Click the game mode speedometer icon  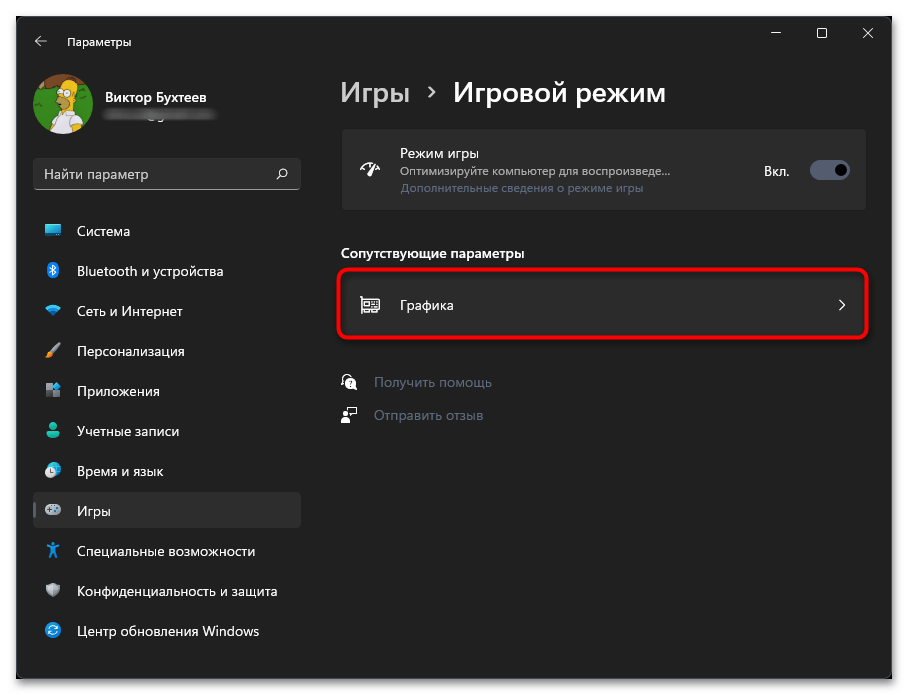click(x=370, y=170)
